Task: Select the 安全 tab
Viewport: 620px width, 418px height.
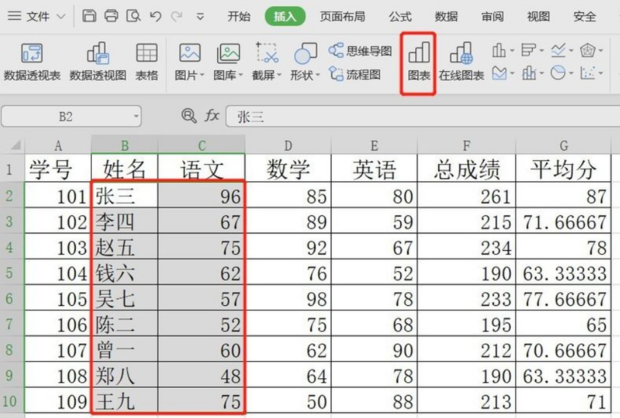Action: [584, 16]
